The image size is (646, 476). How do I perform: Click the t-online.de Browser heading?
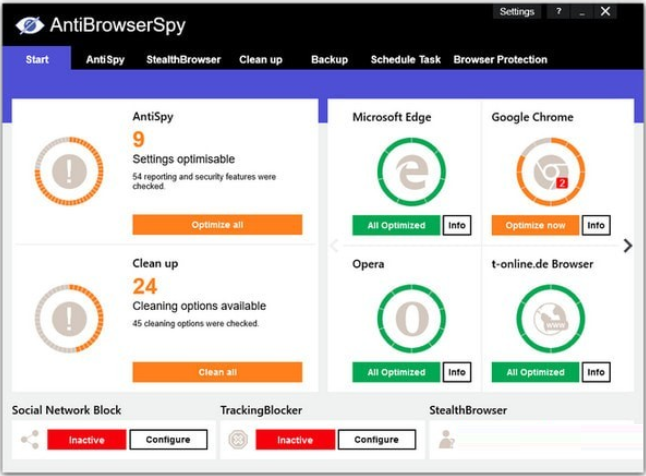(543, 264)
